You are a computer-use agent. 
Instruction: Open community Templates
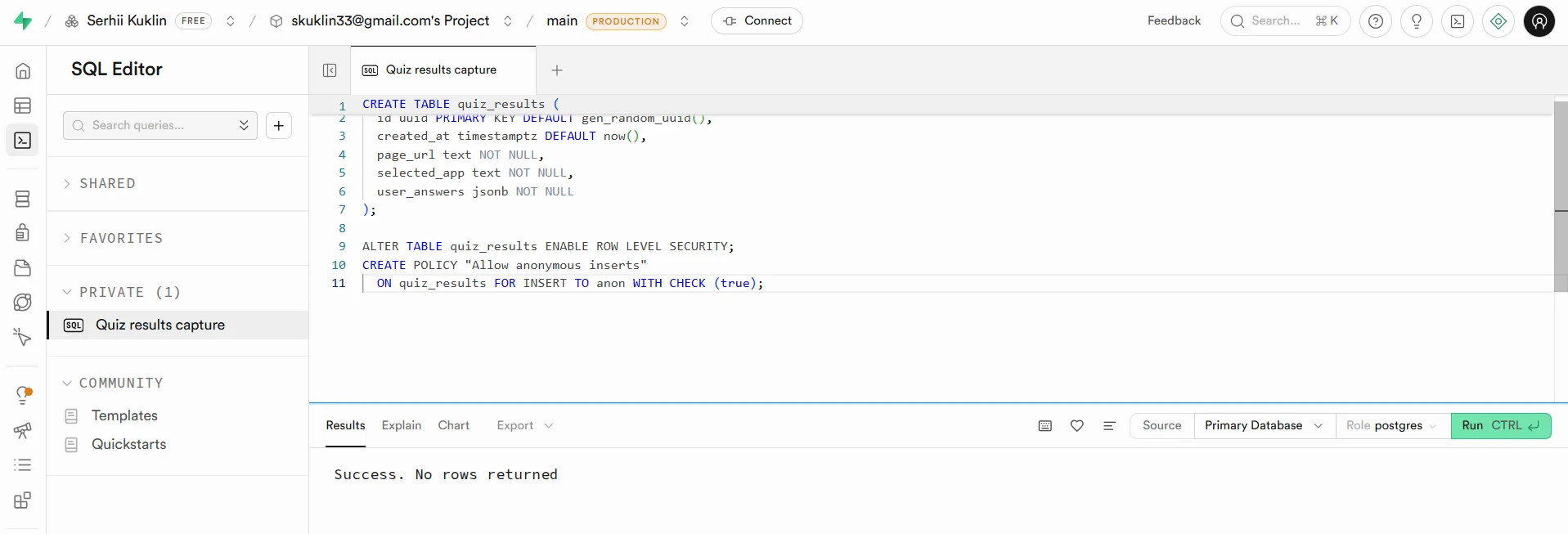click(x=124, y=416)
